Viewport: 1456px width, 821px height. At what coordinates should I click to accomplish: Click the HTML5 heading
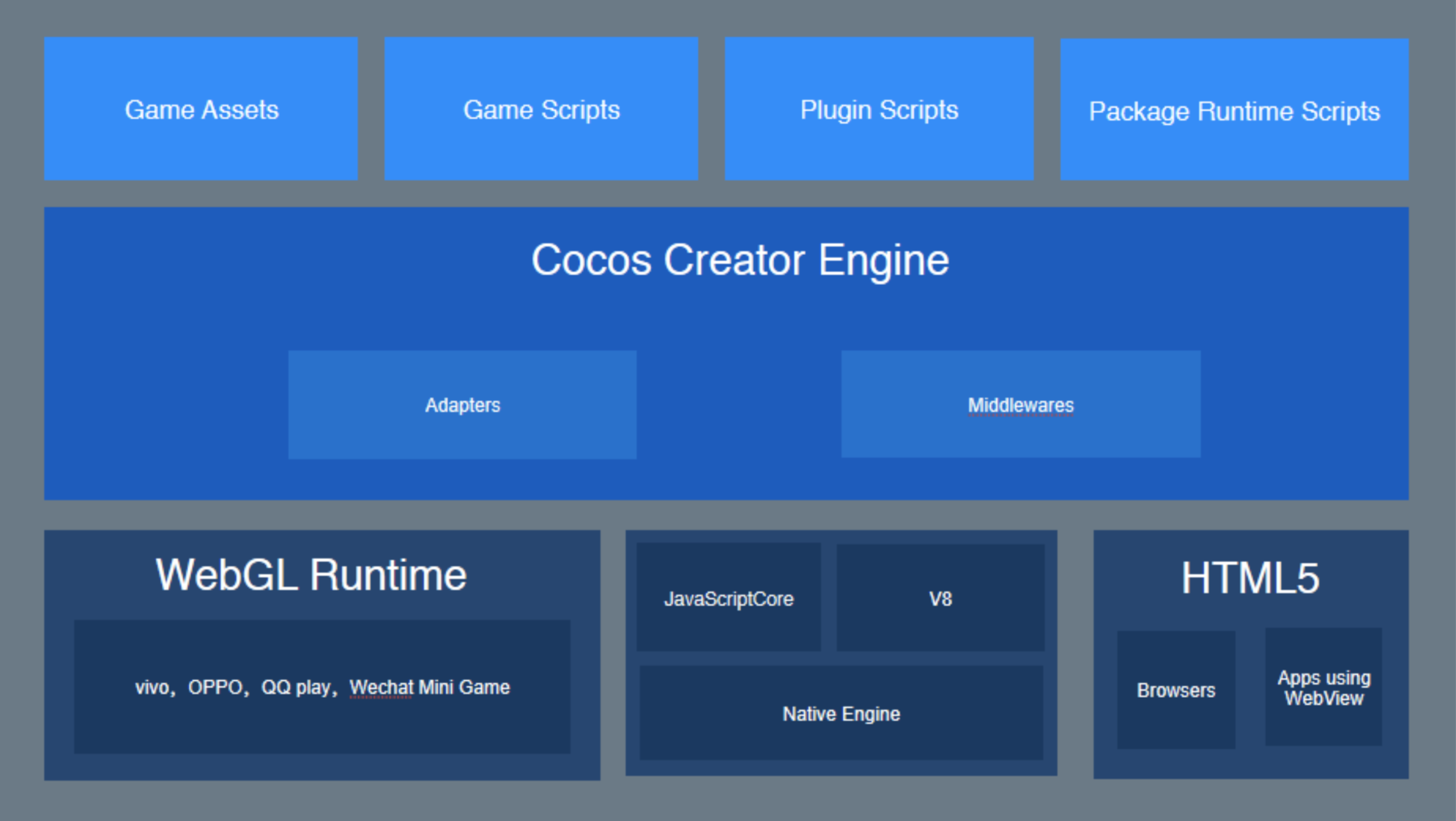tap(1250, 578)
